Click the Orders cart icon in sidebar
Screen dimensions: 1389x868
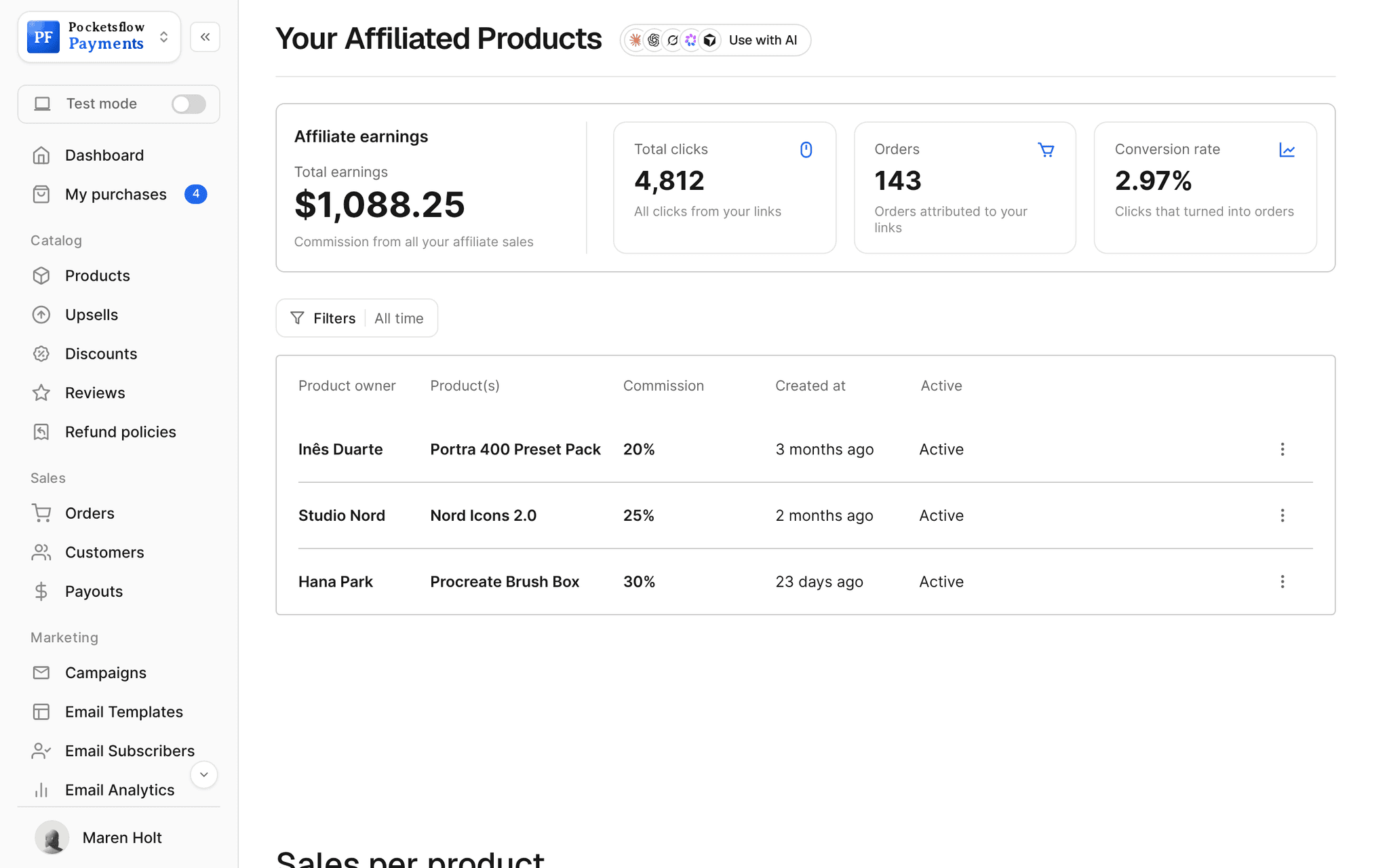(41, 513)
